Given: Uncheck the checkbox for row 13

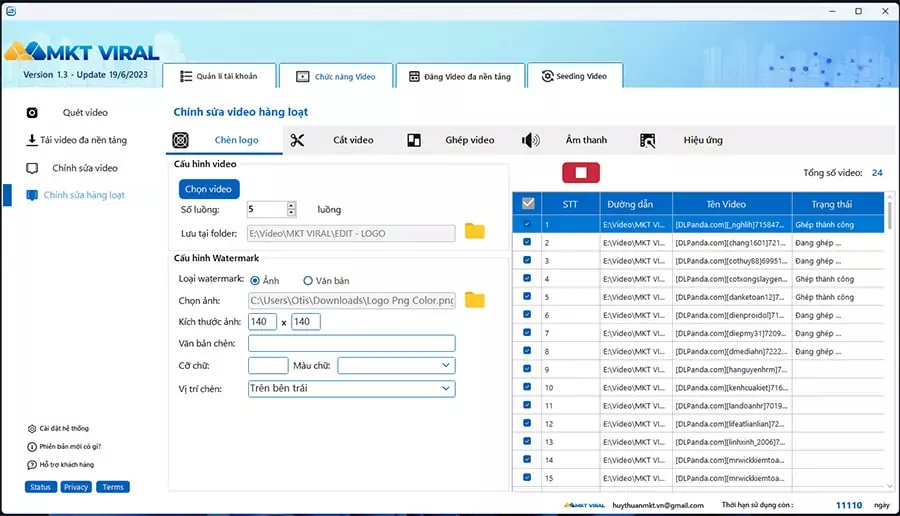Looking at the screenshot, I should pyautogui.click(x=527, y=441).
